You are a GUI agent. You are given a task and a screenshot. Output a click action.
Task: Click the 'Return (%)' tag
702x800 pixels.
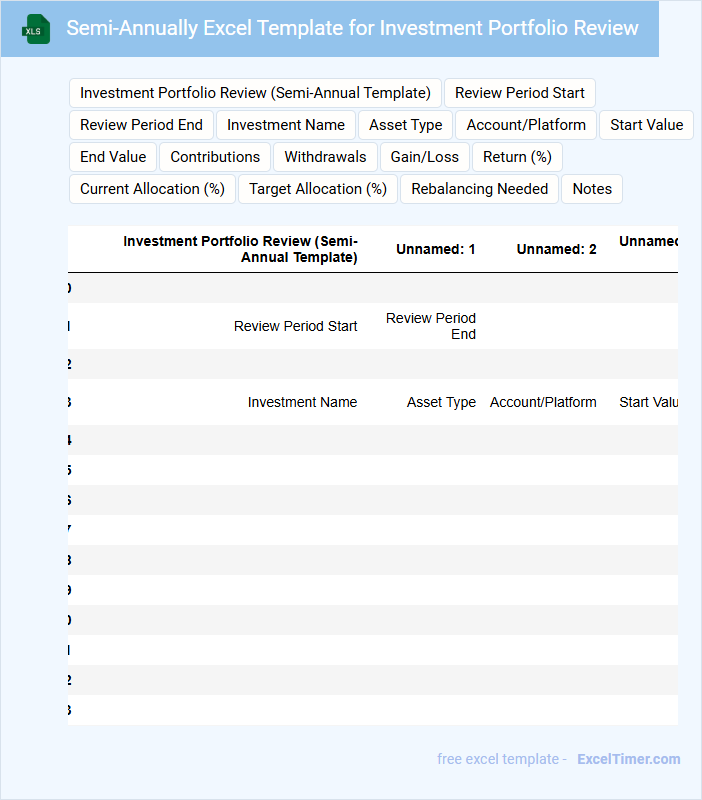517,157
